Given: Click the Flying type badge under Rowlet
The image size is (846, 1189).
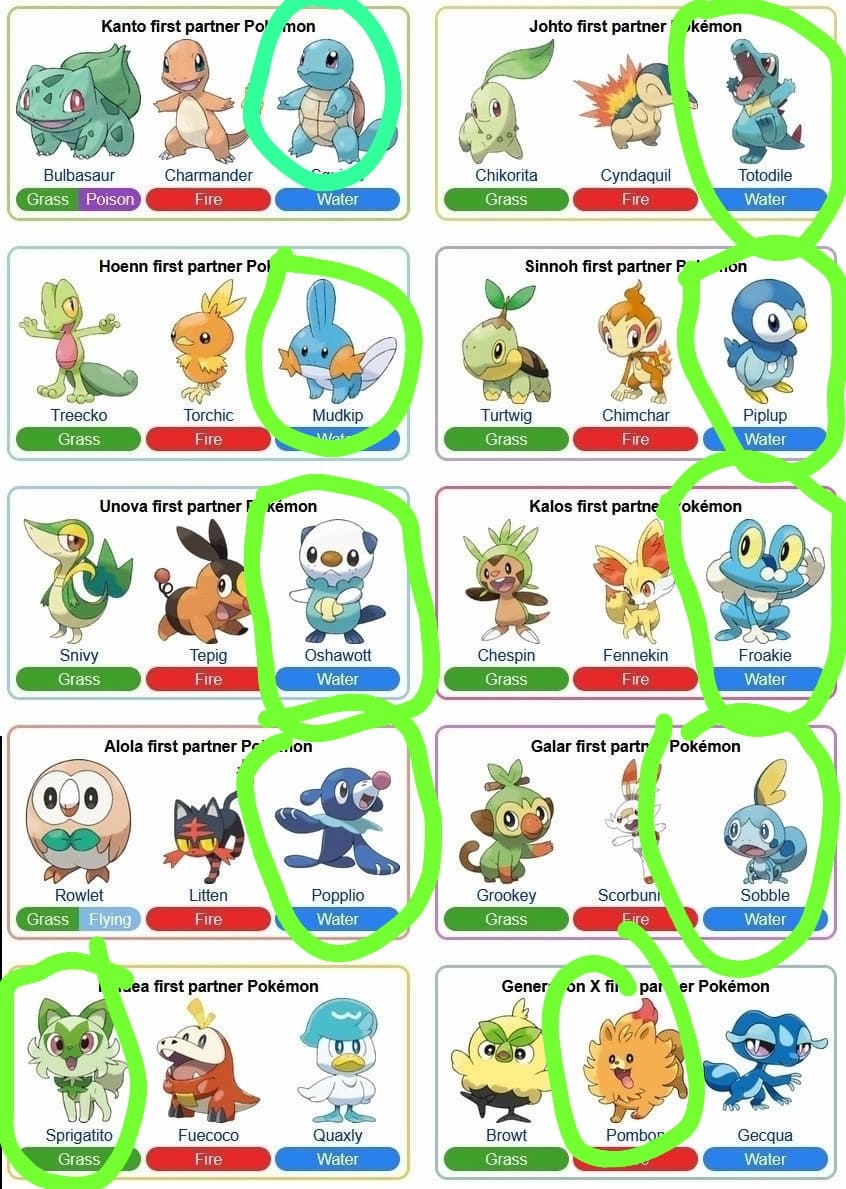Looking at the screenshot, I should [x=110, y=919].
